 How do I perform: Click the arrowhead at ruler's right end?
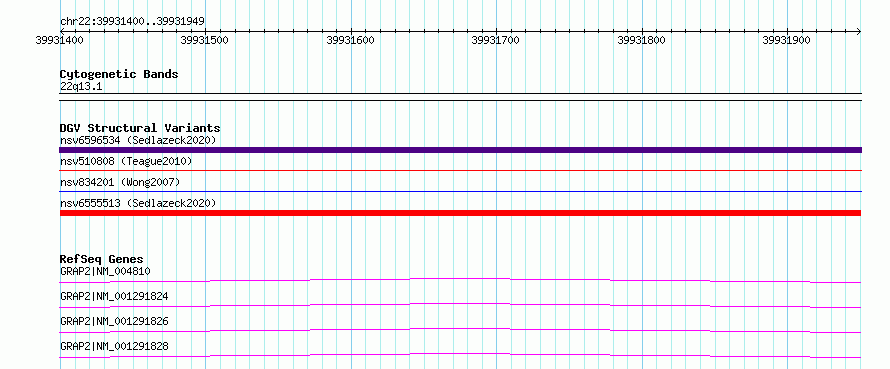(x=859, y=31)
